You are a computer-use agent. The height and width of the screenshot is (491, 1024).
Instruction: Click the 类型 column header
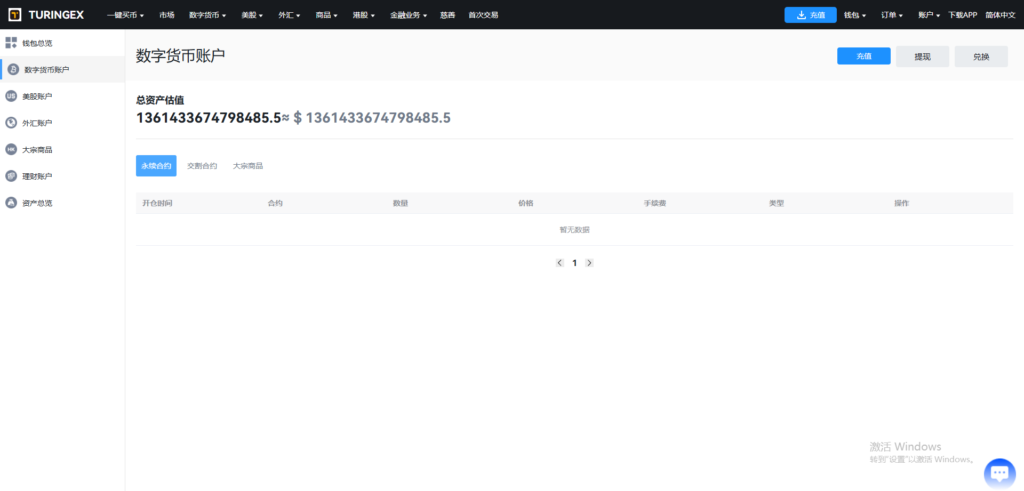tap(776, 203)
